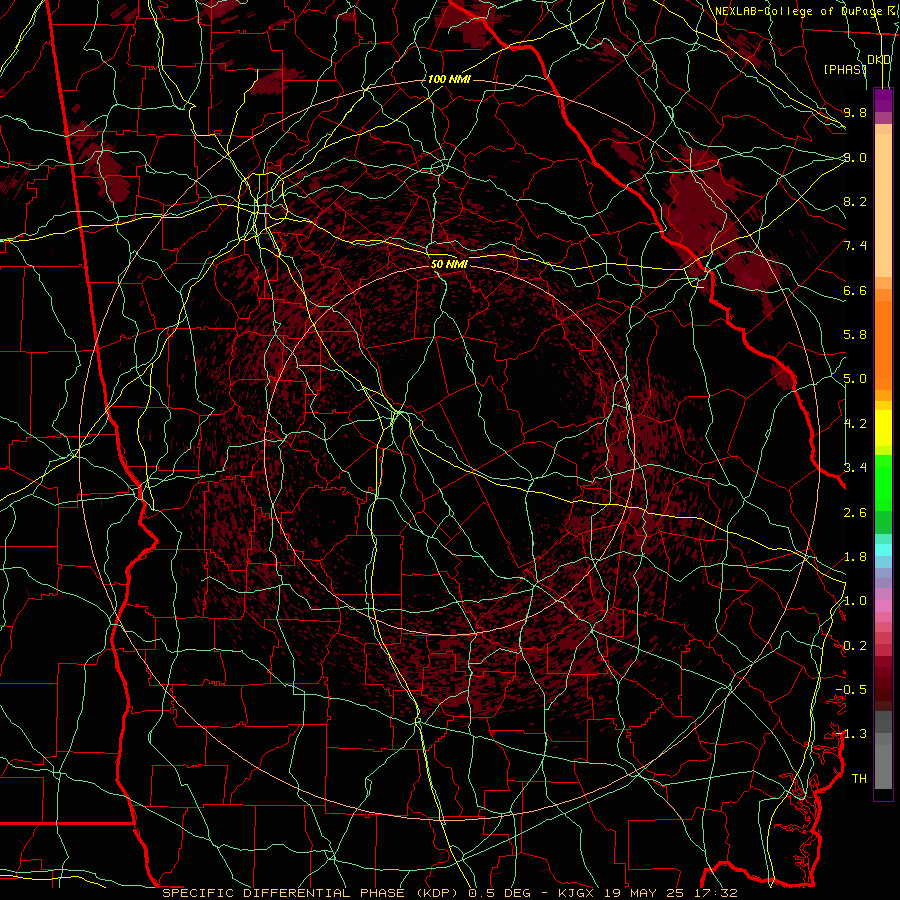Click the "50 NMI" range ring label
Image resolution: width=900 pixels, height=900 pixels.
point(449,264)
